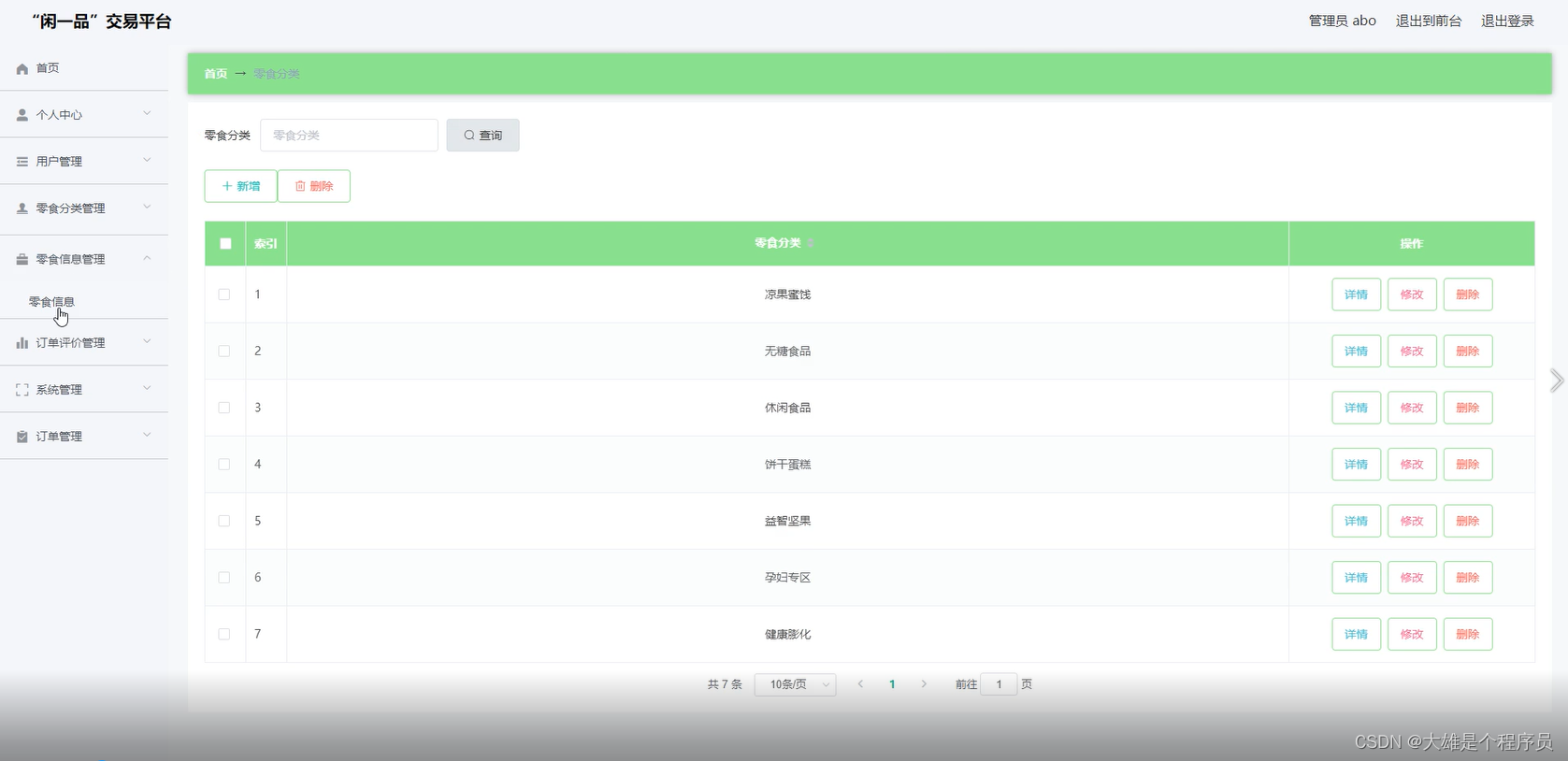Screen dimensions: 1568x761
Task: Click 删除 for 凉果蜜饯 row
Action: point(1468,294)
